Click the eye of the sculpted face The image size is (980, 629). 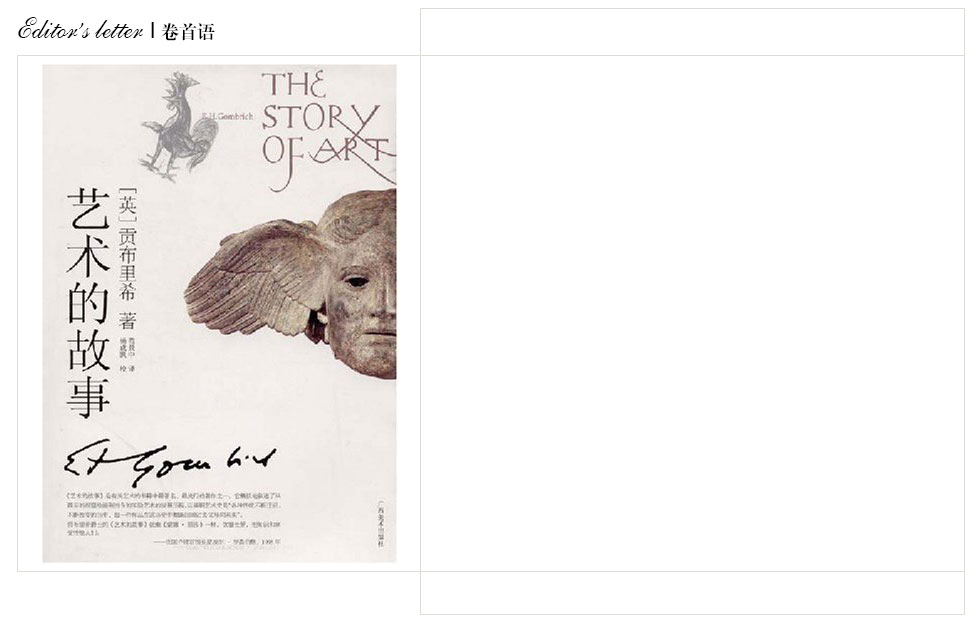356,281
